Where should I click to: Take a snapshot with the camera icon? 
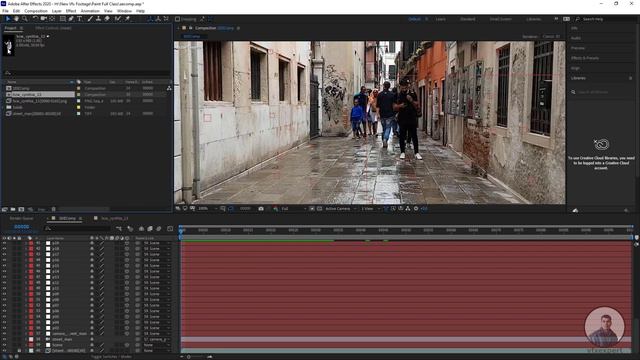[x=261, y=209]
